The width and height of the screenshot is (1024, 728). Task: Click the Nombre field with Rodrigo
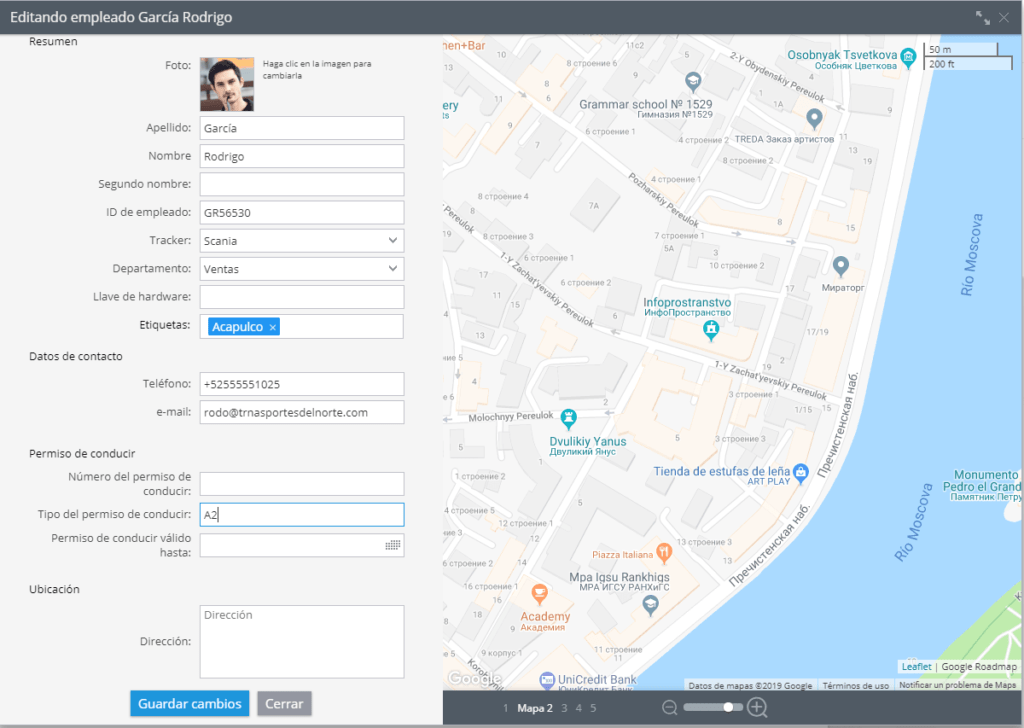pyautogui.click(x=302, y=156)
